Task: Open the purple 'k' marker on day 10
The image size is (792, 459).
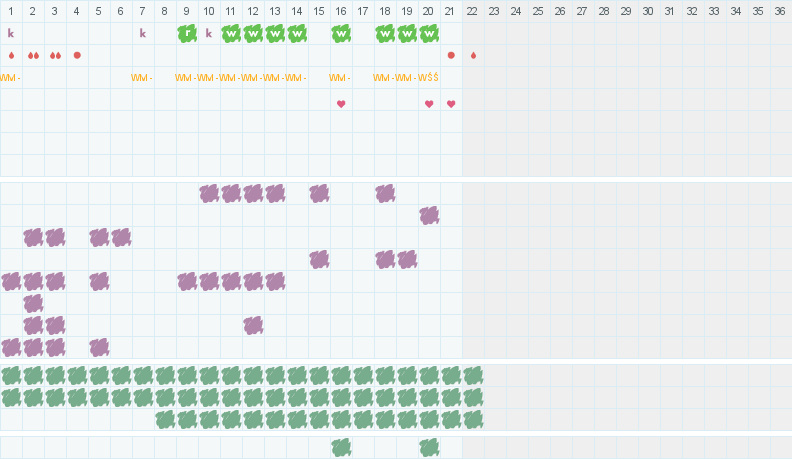Action: click(208, 33)
